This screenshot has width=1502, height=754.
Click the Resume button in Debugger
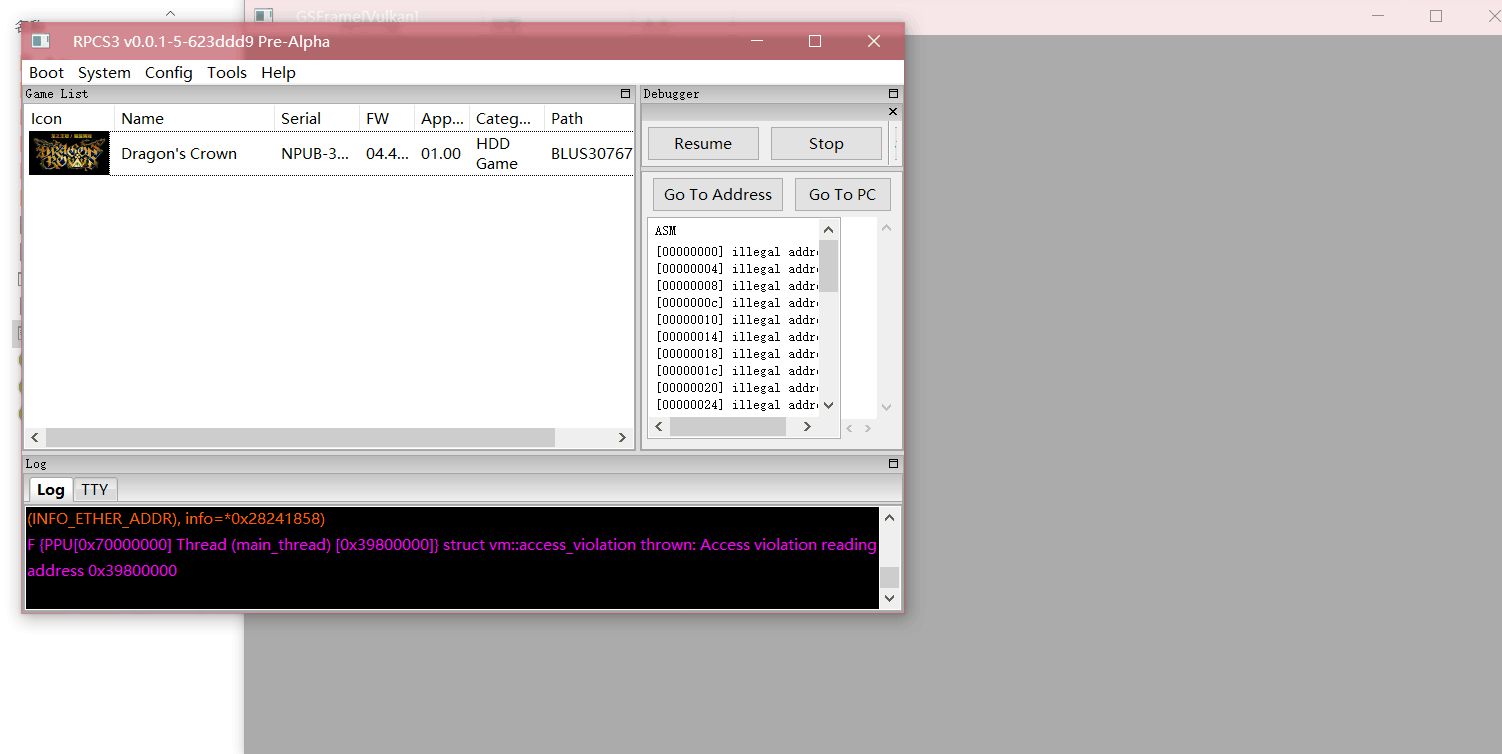pyautogui.click(x=703, y=143)
